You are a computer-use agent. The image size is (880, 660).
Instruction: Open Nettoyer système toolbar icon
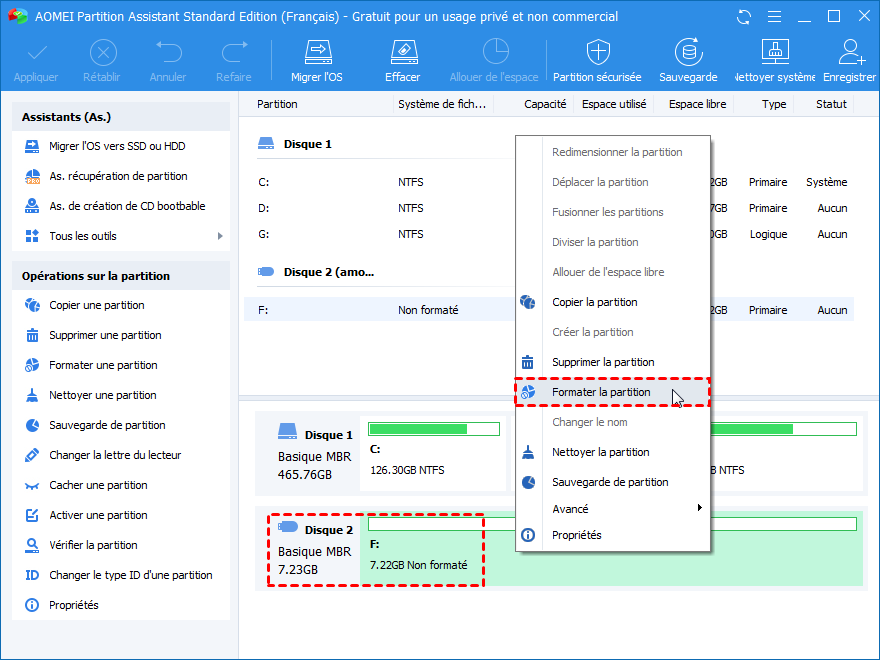tap(775, 53)
